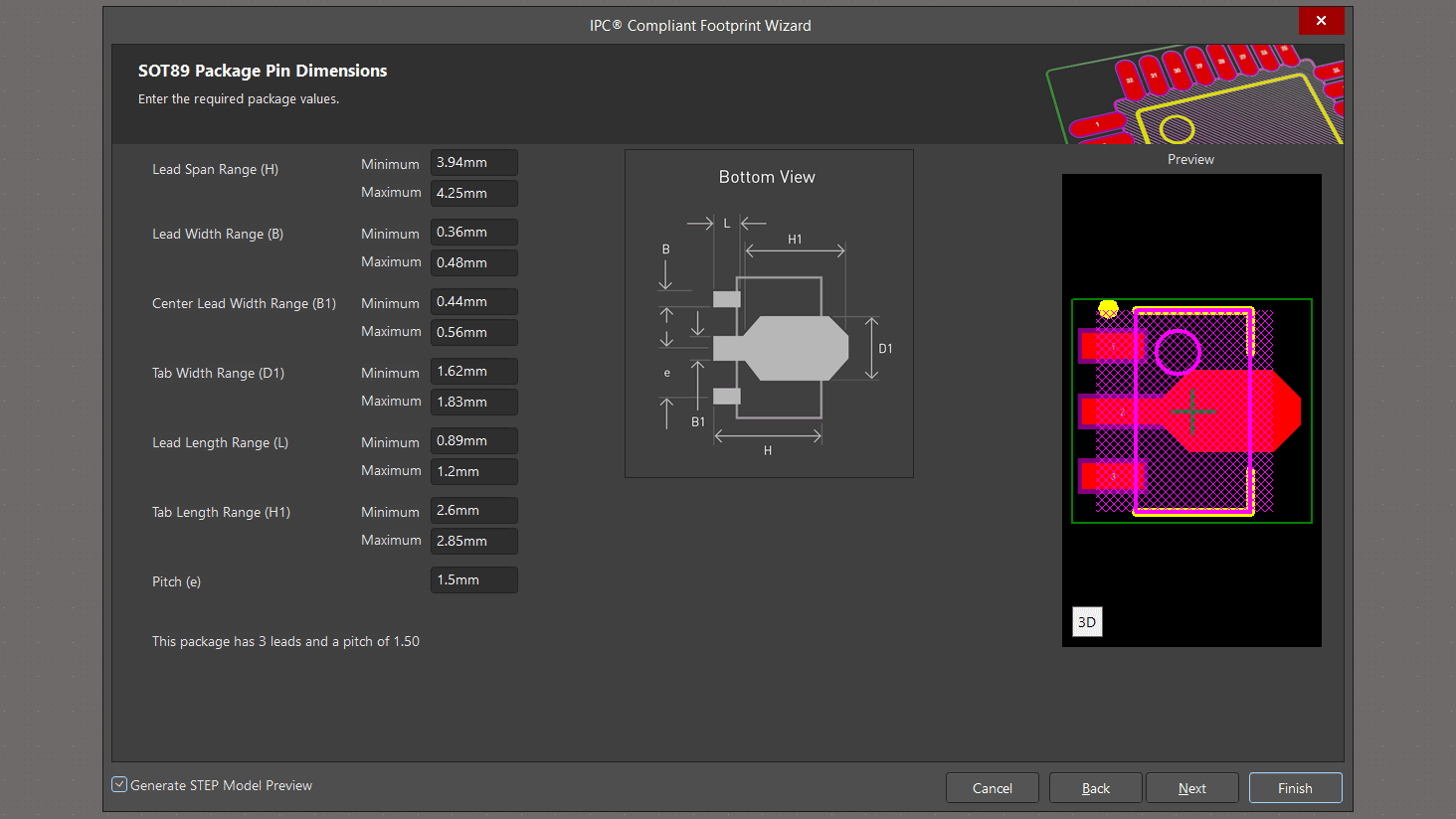Click the Back button
Viewport: 1456px width, 819px height.
[x=1095, y=788]
